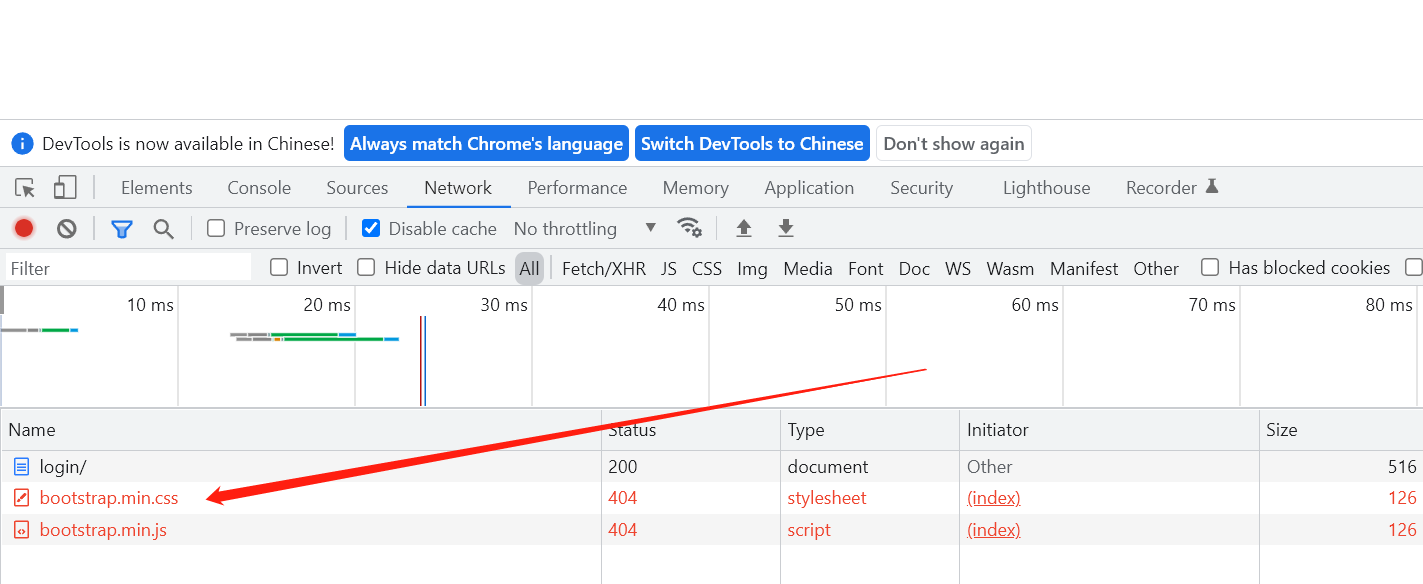Import HAR file upload icon
Image resolution: width=1423 pixels, height=584 pixels.
pyautogui.click(x=744, y=228)
